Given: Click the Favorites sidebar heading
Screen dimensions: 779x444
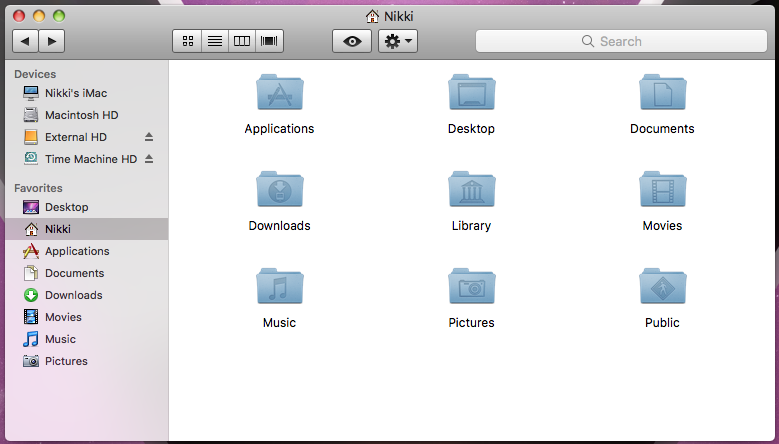Looking at the screenshot, I should [38, 188].
